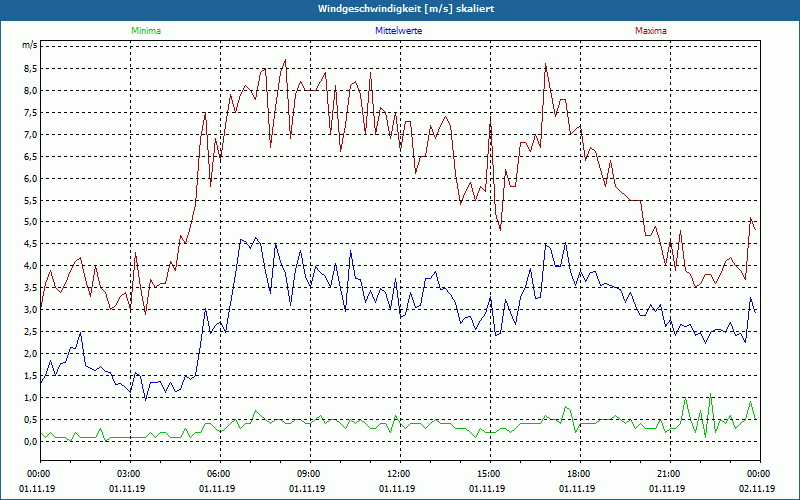Click the 0,0 y-axis value
Screen dimensions: 800x500
click(x=29, y=441)
